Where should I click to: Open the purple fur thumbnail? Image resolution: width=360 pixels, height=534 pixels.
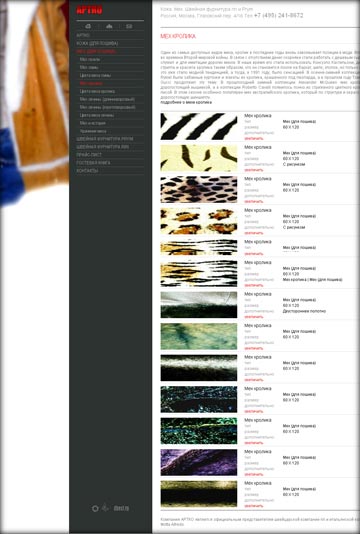pyautogui.click(x=199, y=462)
